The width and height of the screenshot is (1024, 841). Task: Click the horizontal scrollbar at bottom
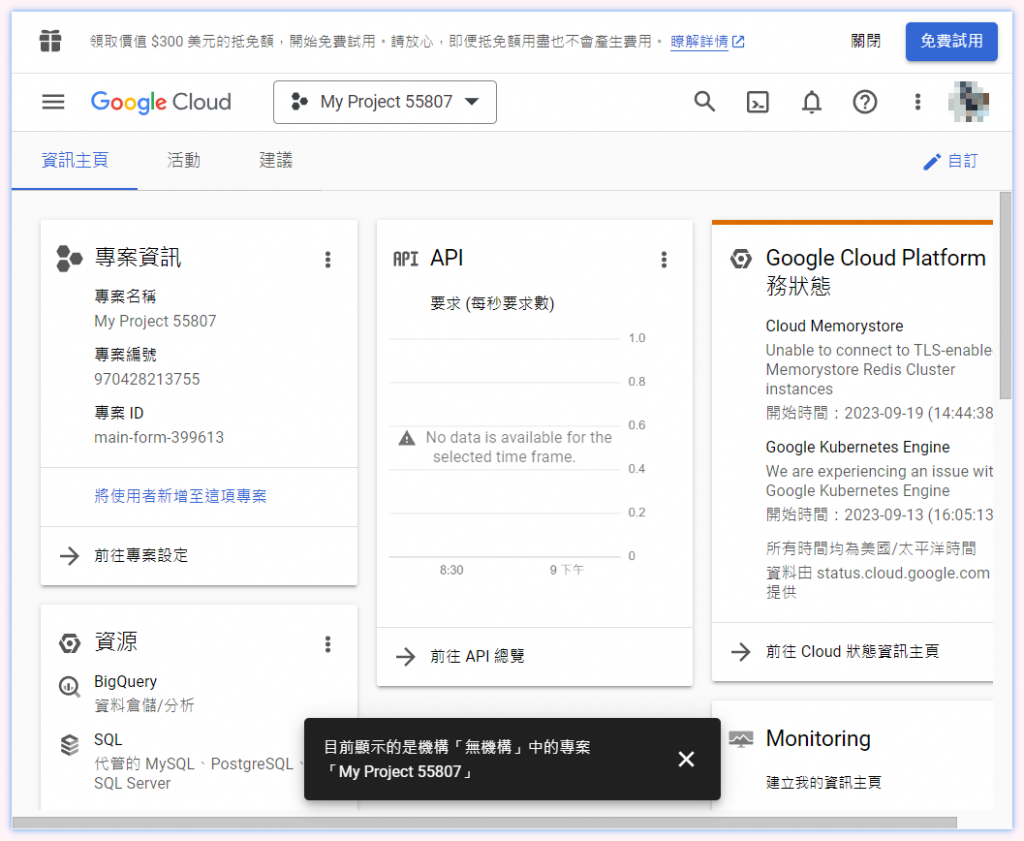pyautogui.click(x=485, y=822)
